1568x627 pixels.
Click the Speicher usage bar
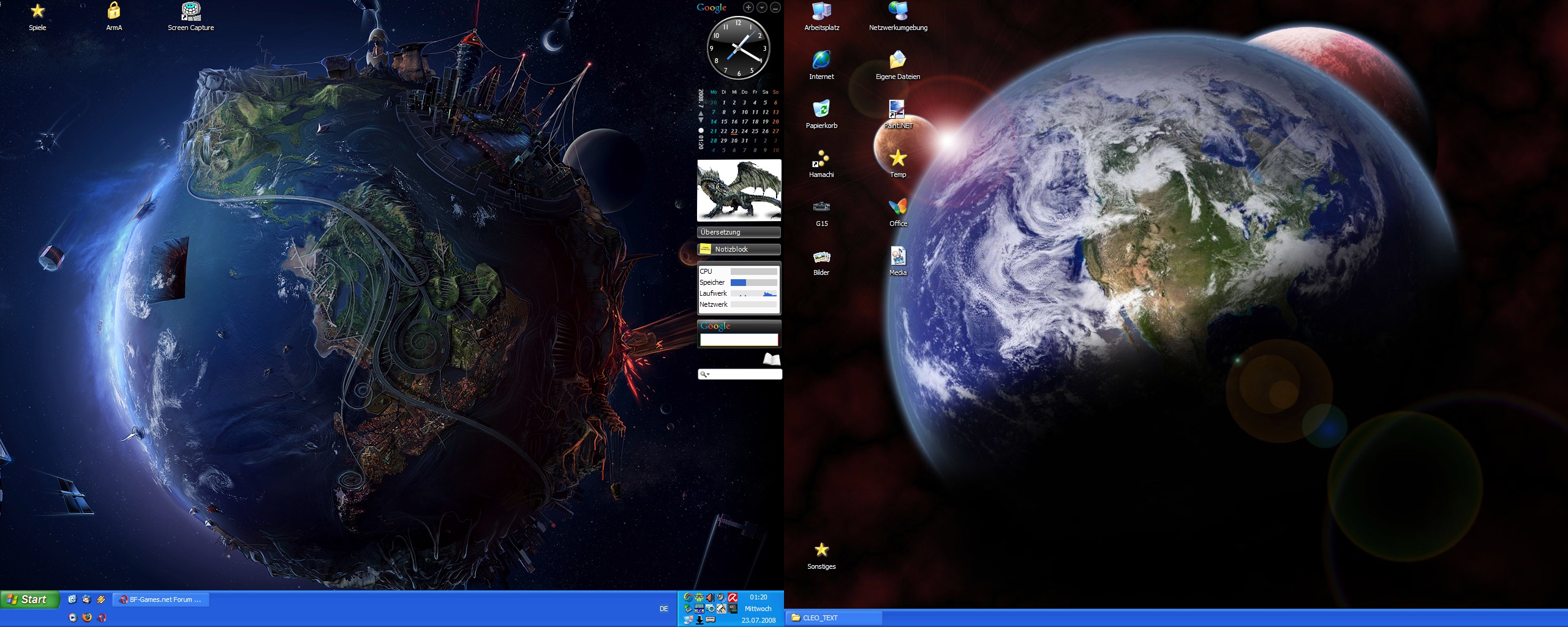(753, 282)
